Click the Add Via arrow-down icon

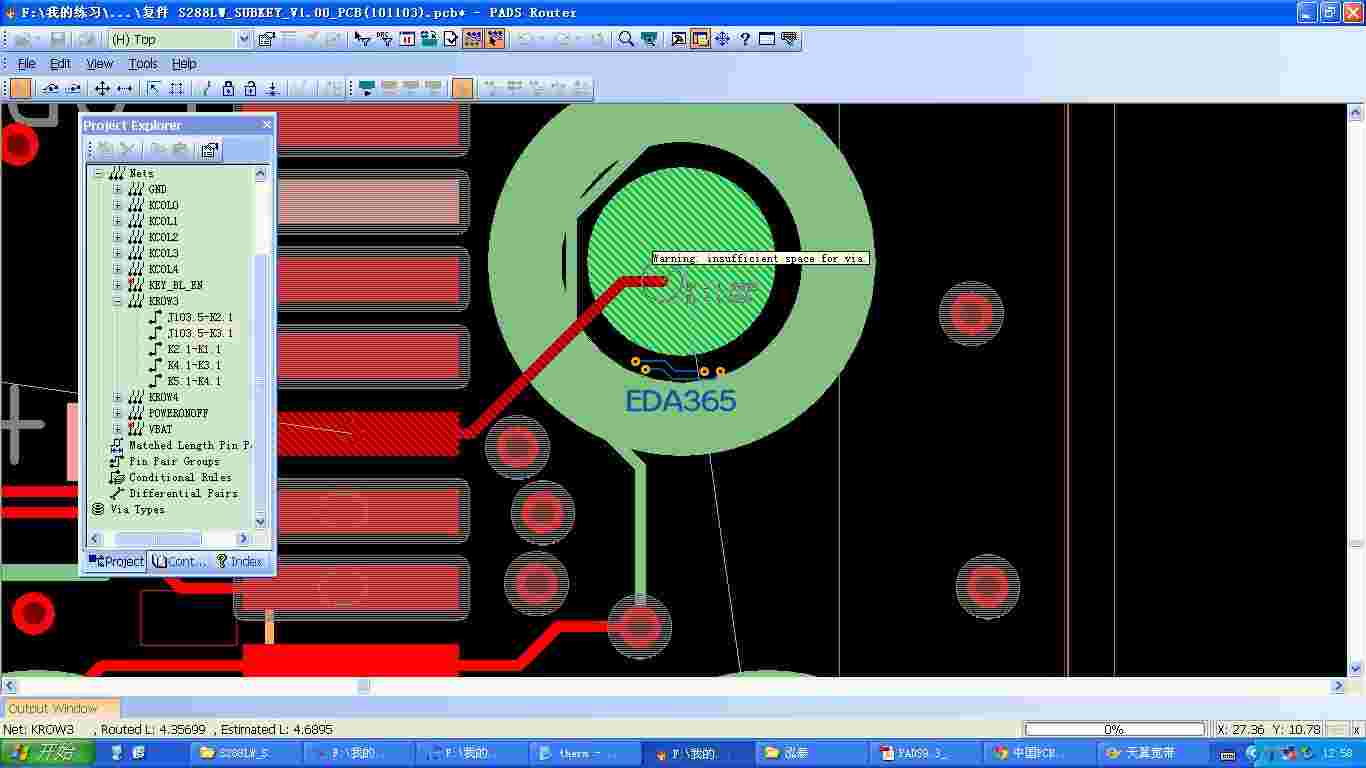(x=272, y=88)
